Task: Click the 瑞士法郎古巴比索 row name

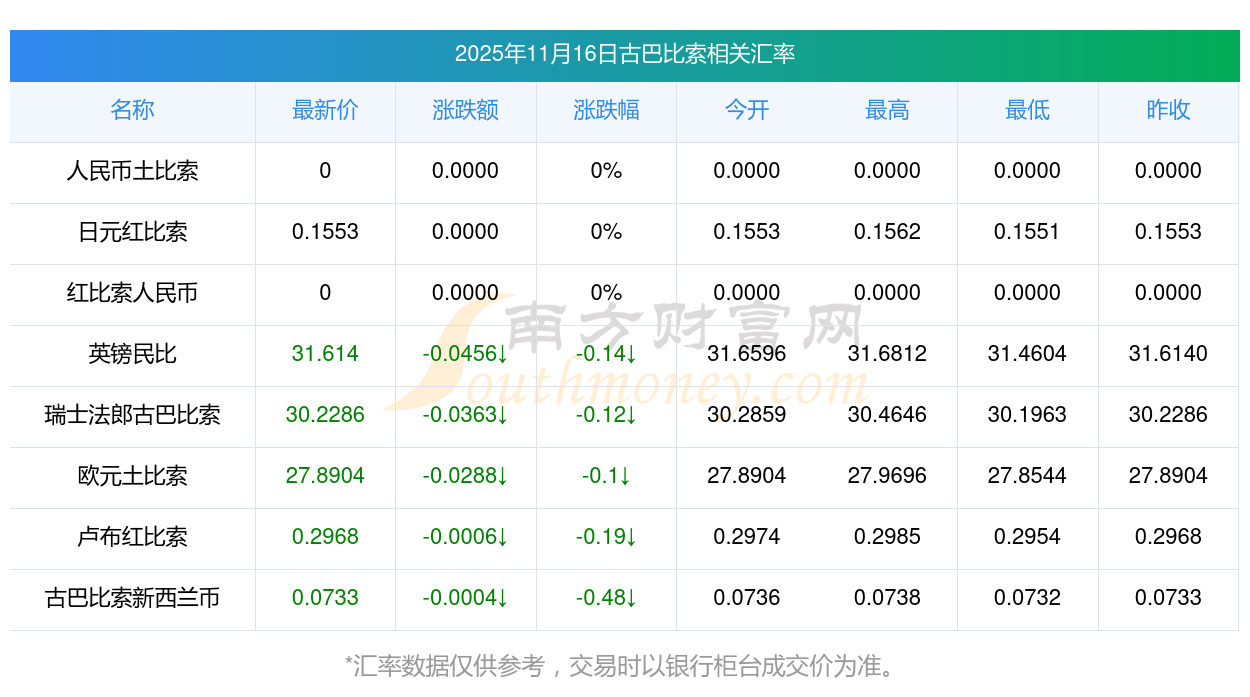Action: coord(132,415)
